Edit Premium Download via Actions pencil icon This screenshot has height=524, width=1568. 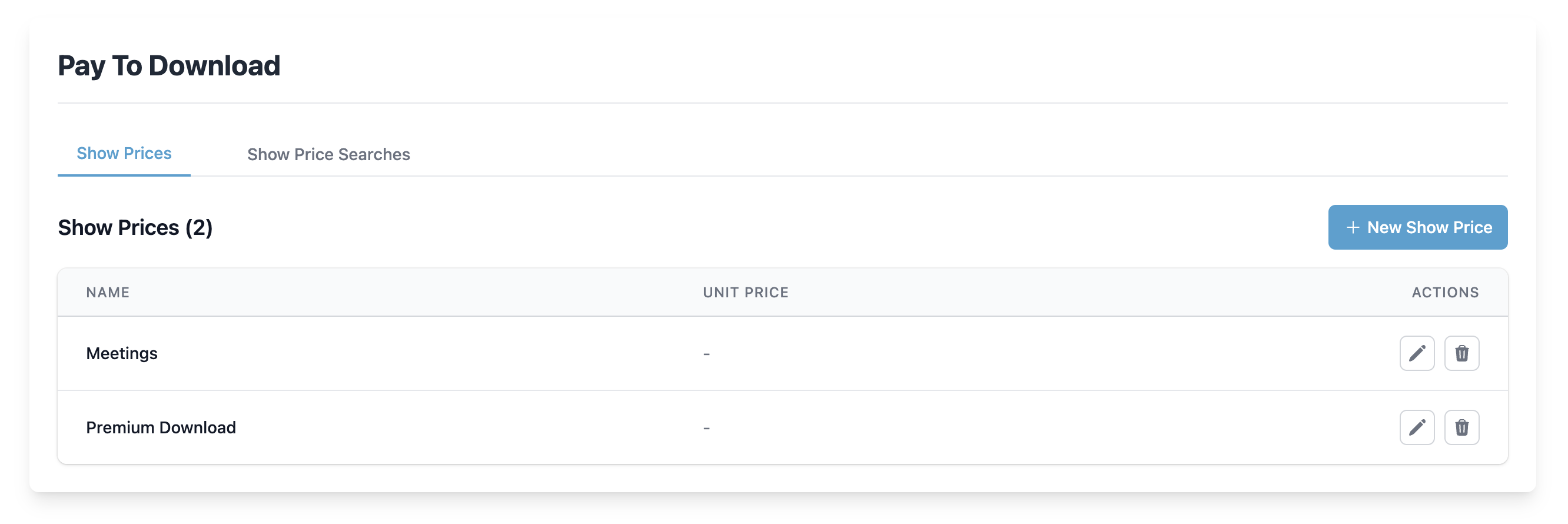coord(1417,427)
